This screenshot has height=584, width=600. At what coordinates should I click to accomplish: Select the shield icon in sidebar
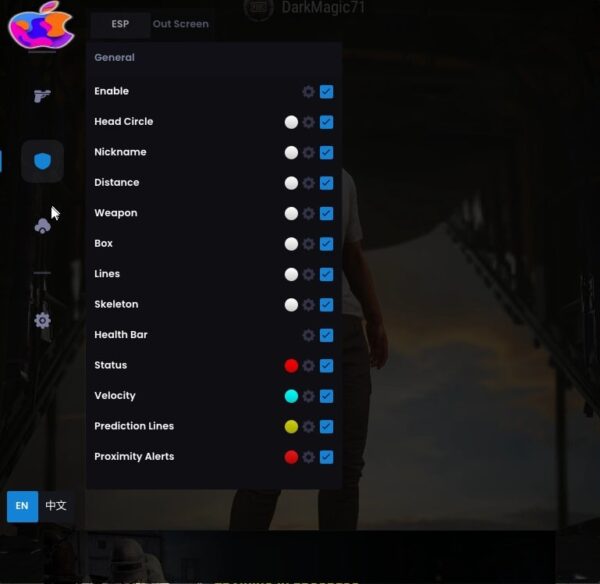pyautogui.click(x=42, y=161)
